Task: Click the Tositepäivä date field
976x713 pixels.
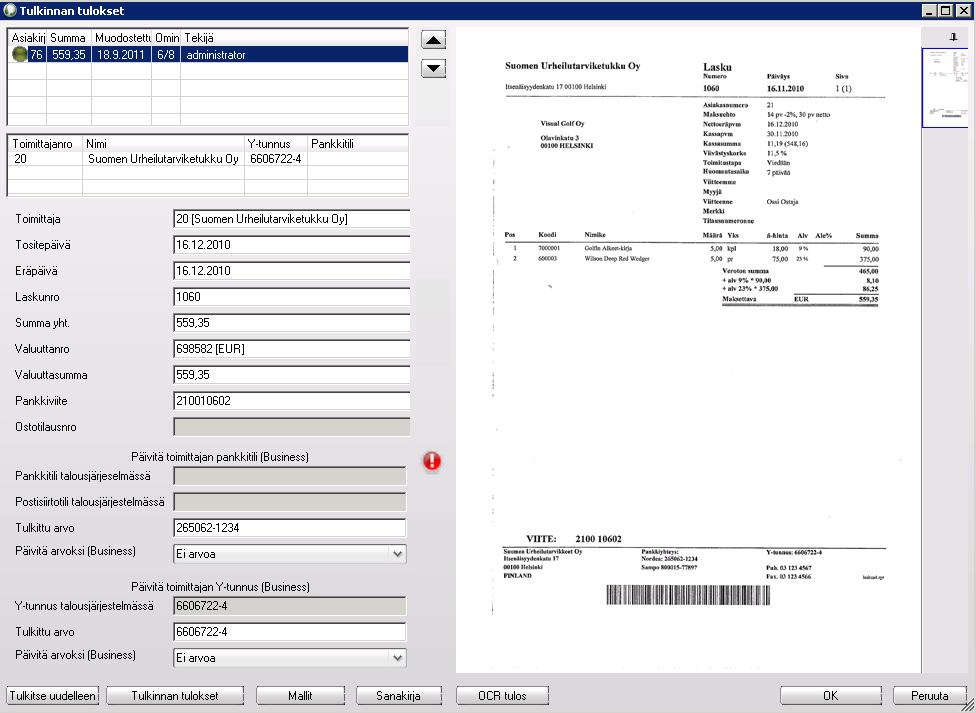Action: [x=291, y=245]
